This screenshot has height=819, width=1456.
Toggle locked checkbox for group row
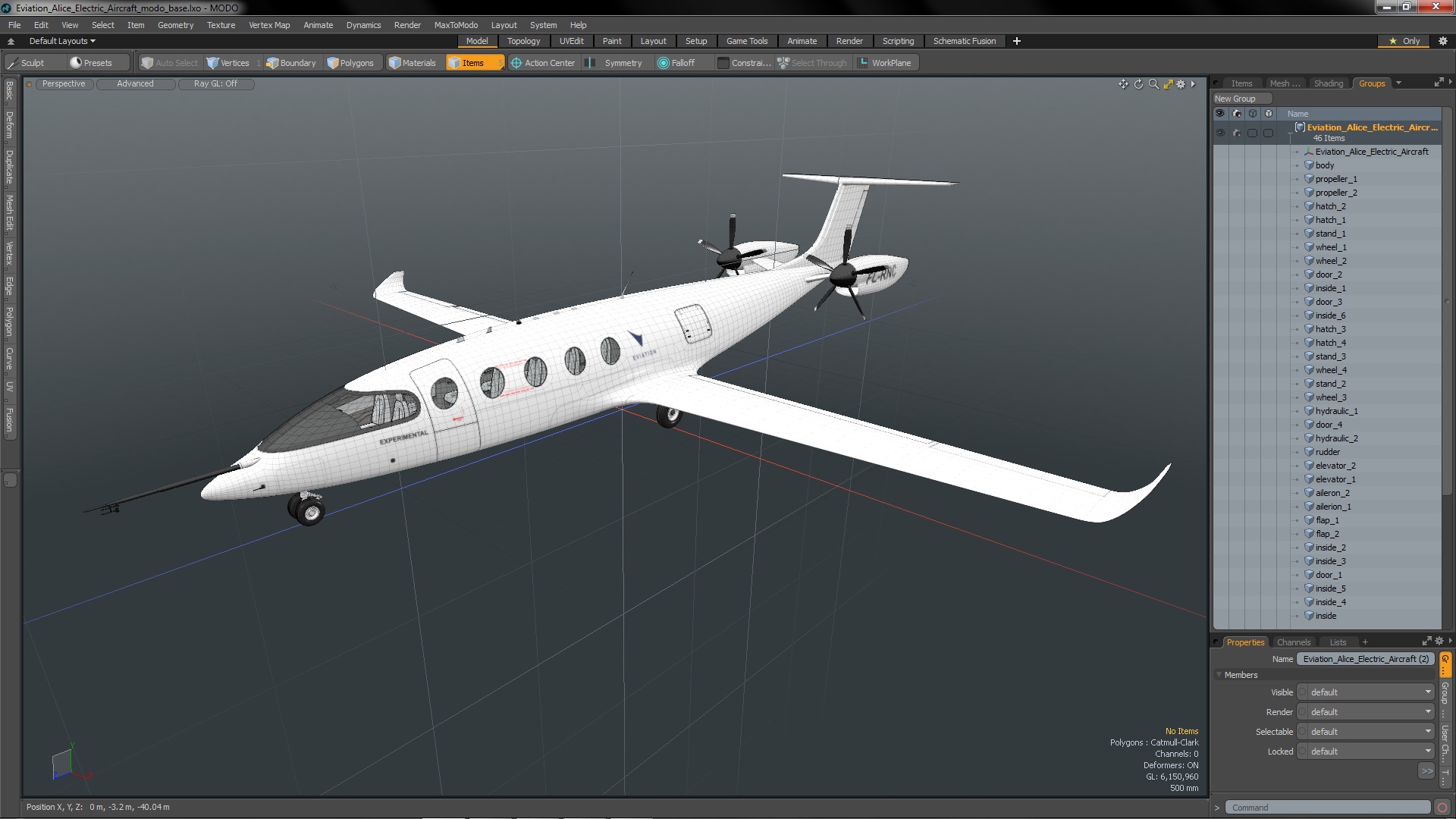click(x=1269, y=133)
